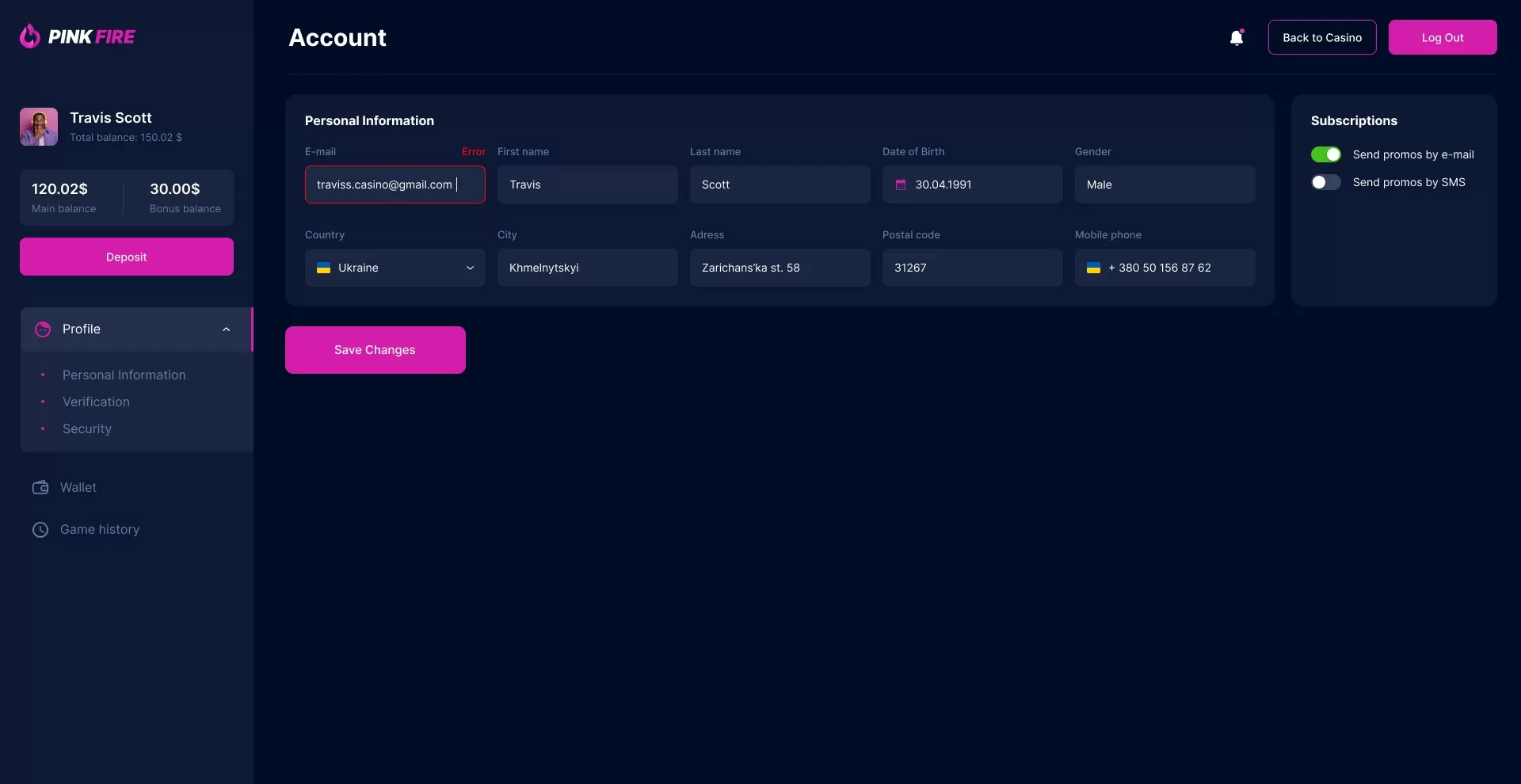Viewport: 1521px width, 784px height.
Task: Click the 120.02$ Main balance value
Action: [x=59, y=189]
